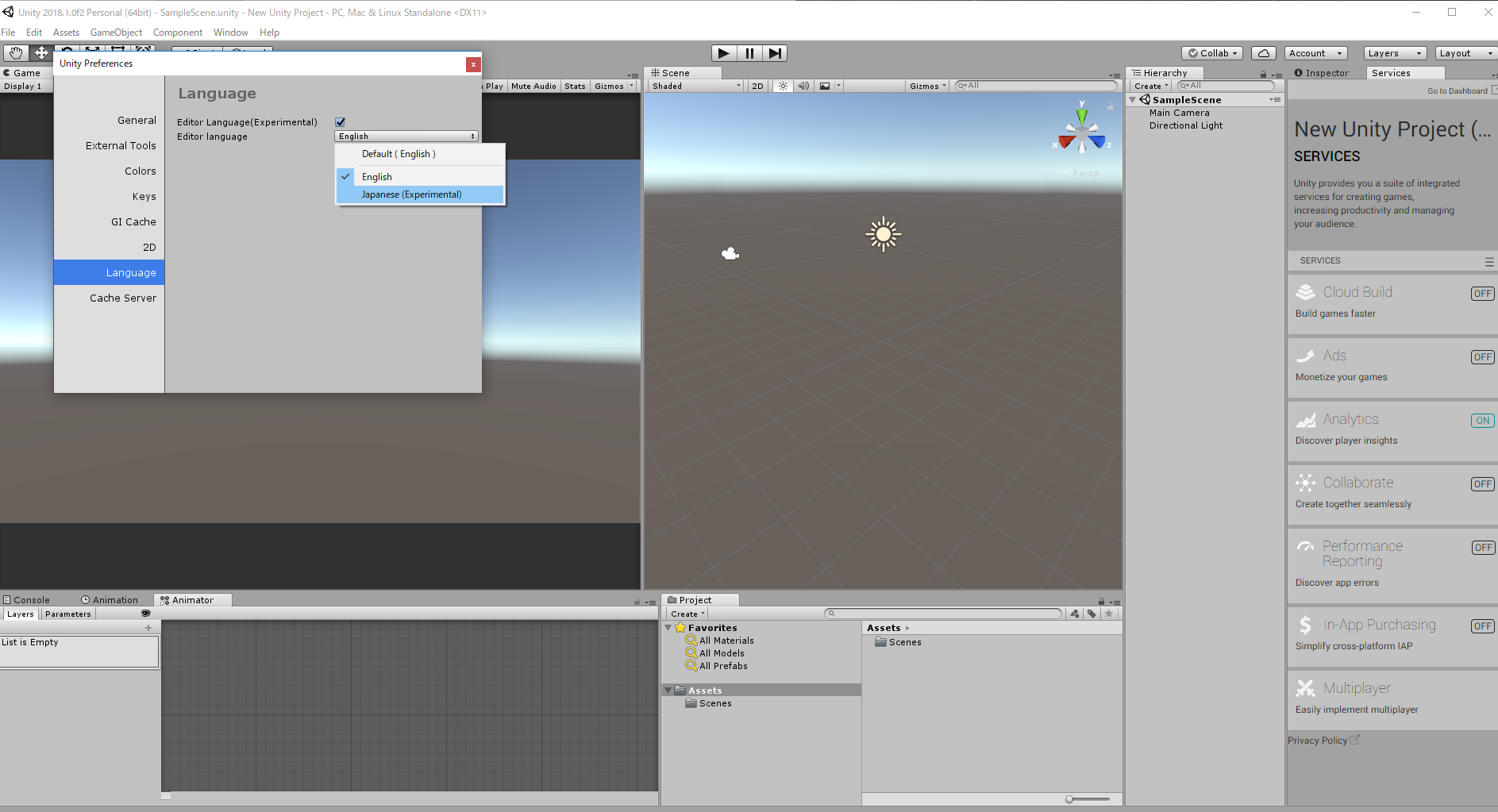Step forward one frame
The height and width of the screenshot is (812, 1498).
tap(775, 53)
